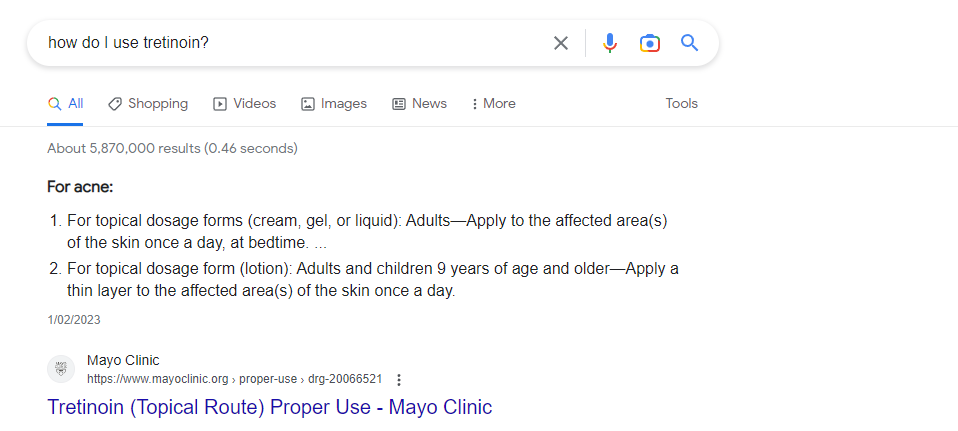Screen dimensions: 958x431
Task: Open the Tools search options
Action: coord(682,104)
